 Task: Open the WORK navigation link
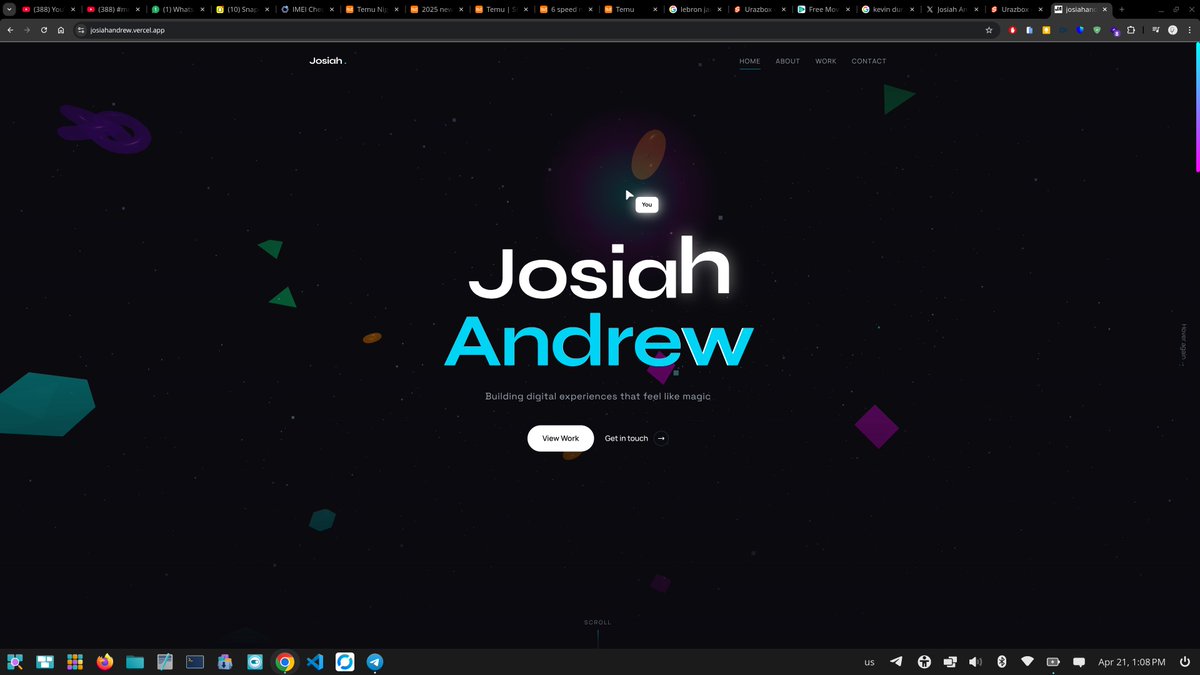[x=826, y=61]
